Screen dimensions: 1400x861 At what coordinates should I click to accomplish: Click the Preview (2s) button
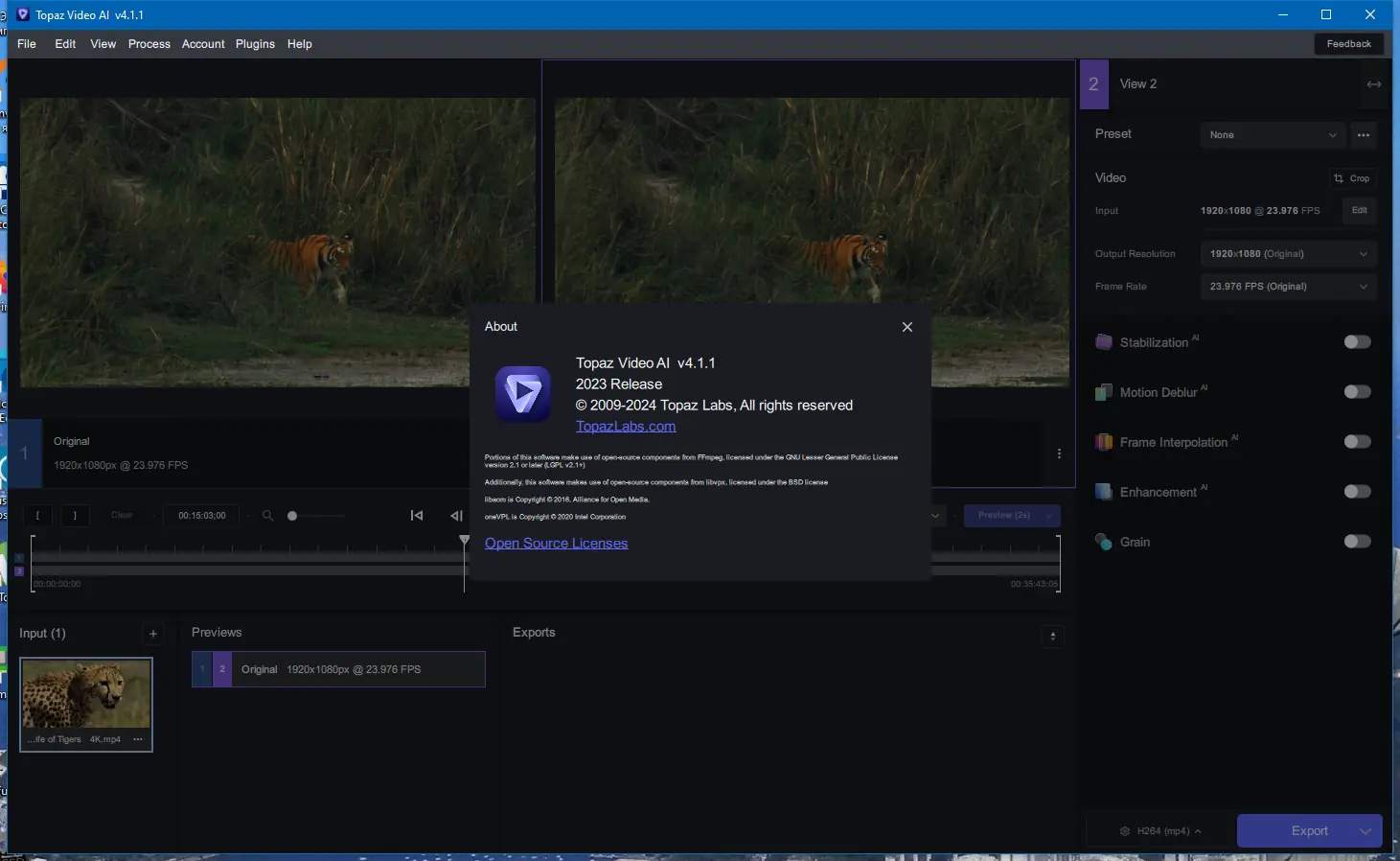(x=1003, y=516)
